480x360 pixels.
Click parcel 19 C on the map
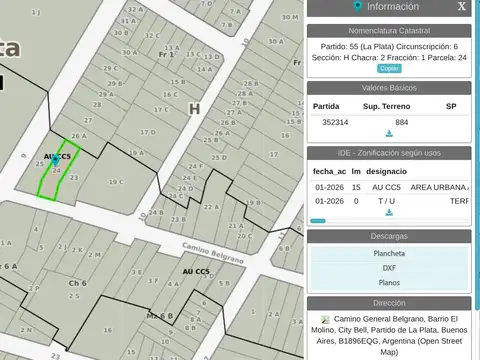pyautogui.click(x=116, y=182)
